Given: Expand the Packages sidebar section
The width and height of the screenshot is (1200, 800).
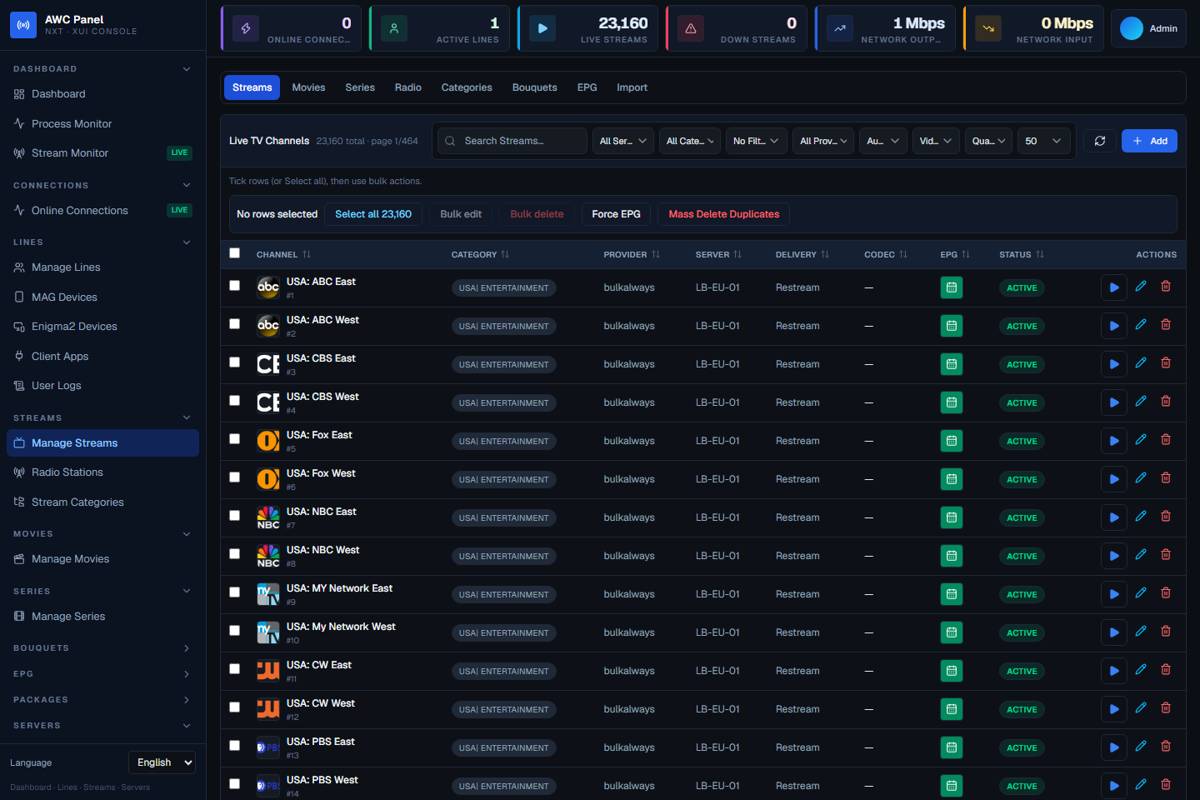Looking at the screenshot, I should pyautogui.click(x=186, y=700).
